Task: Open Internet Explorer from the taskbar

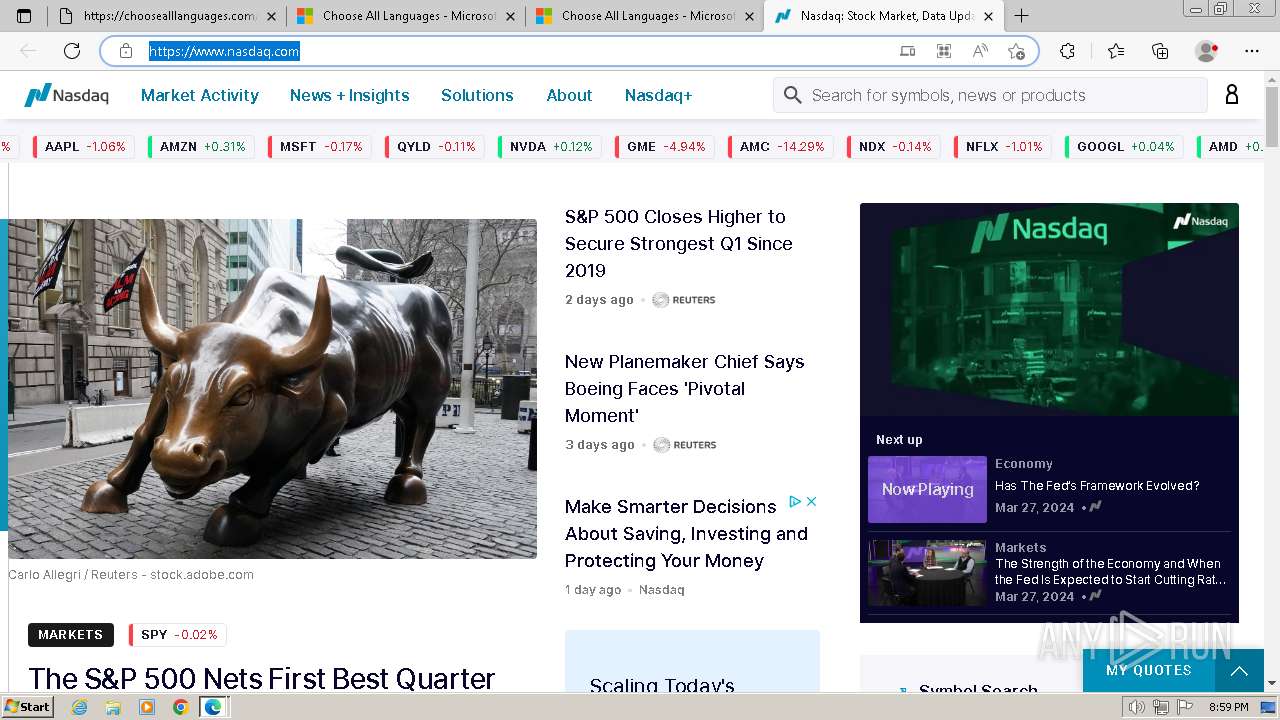Action: coord(80,707)
